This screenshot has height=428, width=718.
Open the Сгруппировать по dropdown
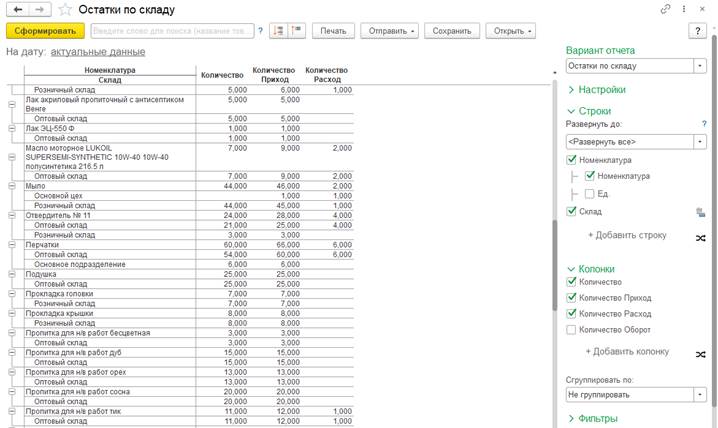coord(700,394)
